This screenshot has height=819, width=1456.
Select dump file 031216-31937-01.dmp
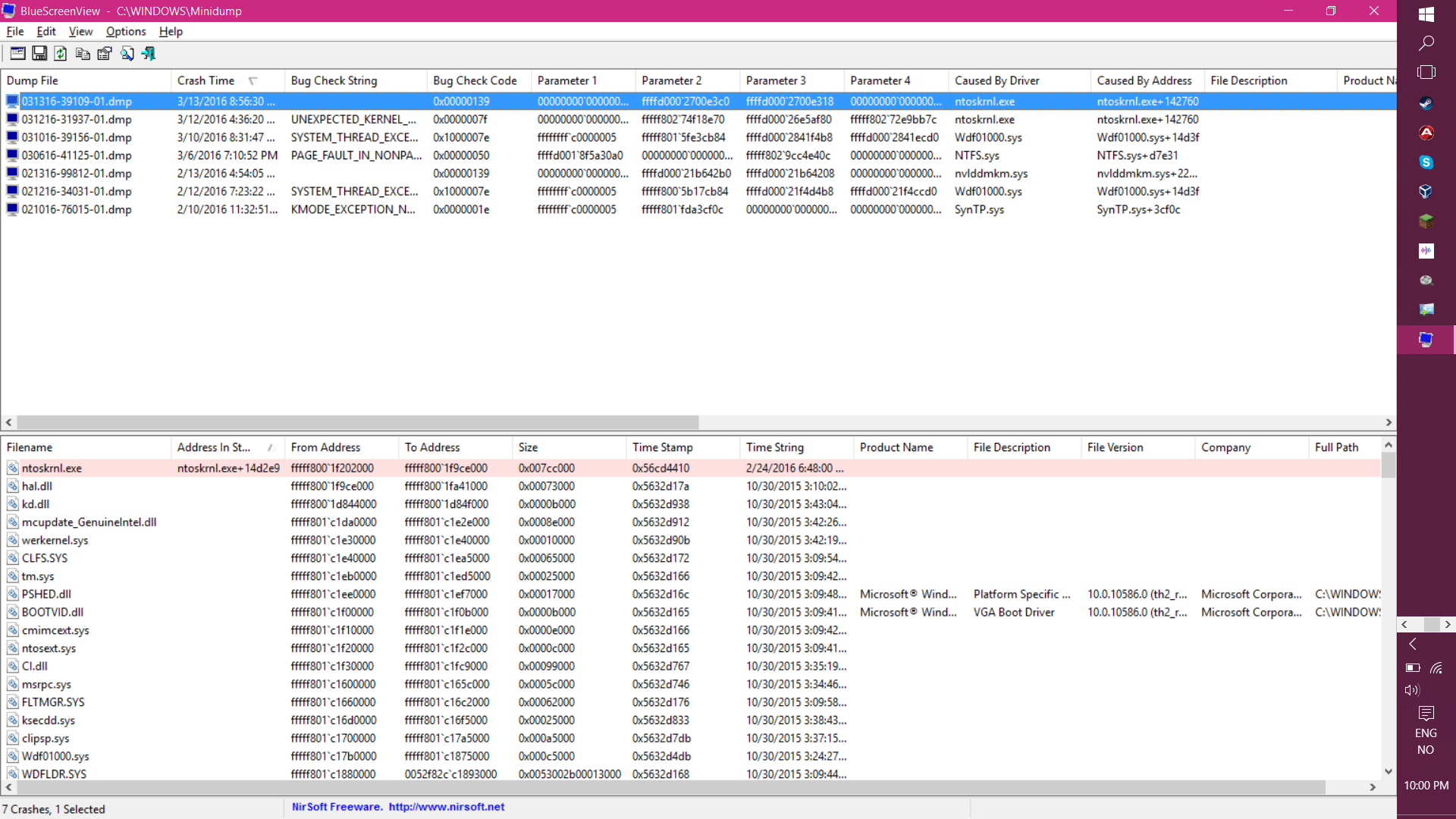coord(77,119)
